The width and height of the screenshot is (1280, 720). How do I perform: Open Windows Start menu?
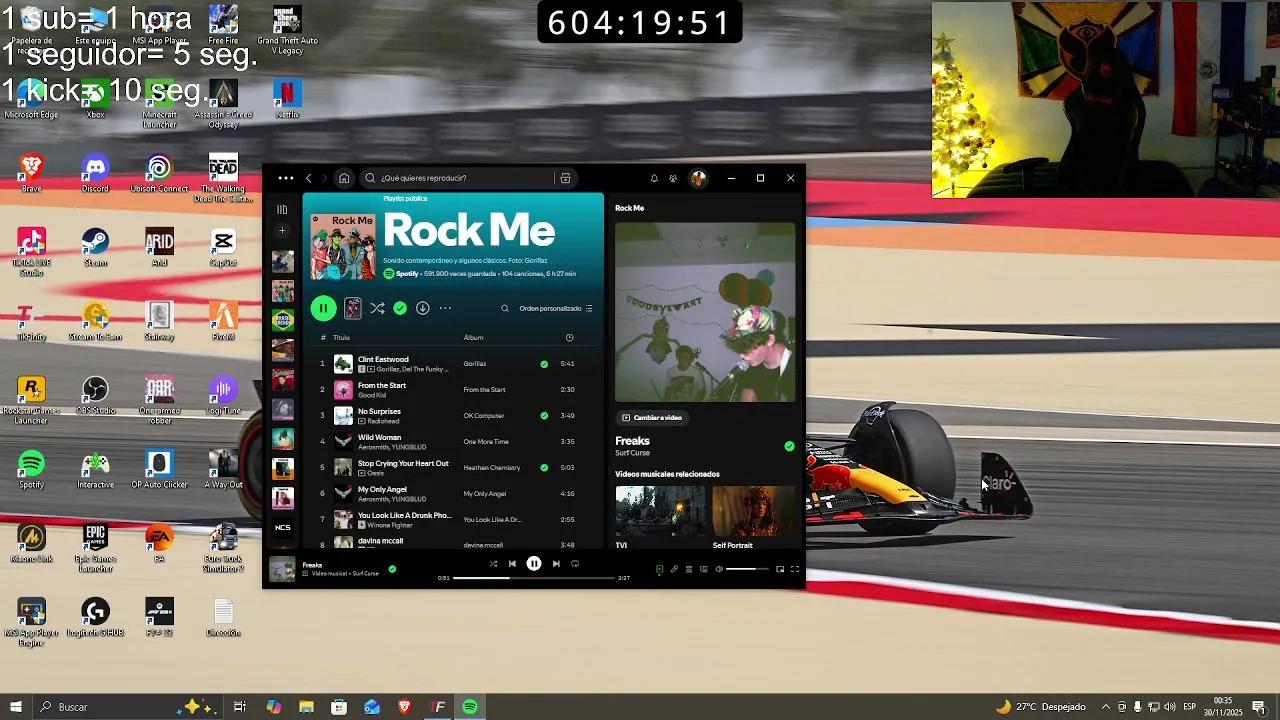pyautogui.click(x=15, y=707)
